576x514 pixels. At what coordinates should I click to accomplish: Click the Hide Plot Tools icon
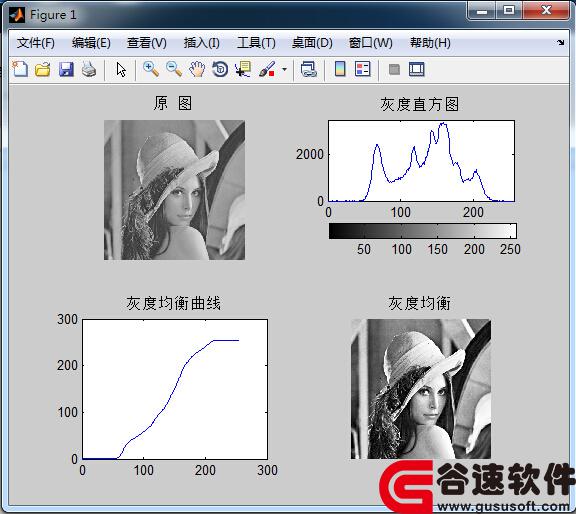[394, 69]
